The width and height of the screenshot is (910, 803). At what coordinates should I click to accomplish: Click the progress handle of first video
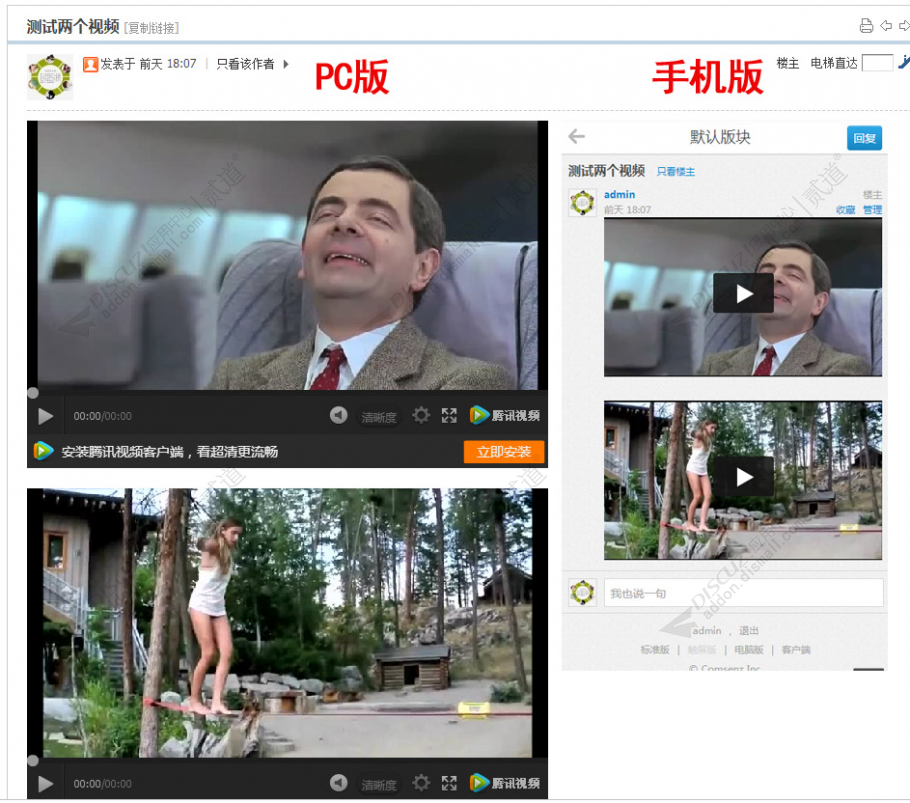tap(33, 393)
